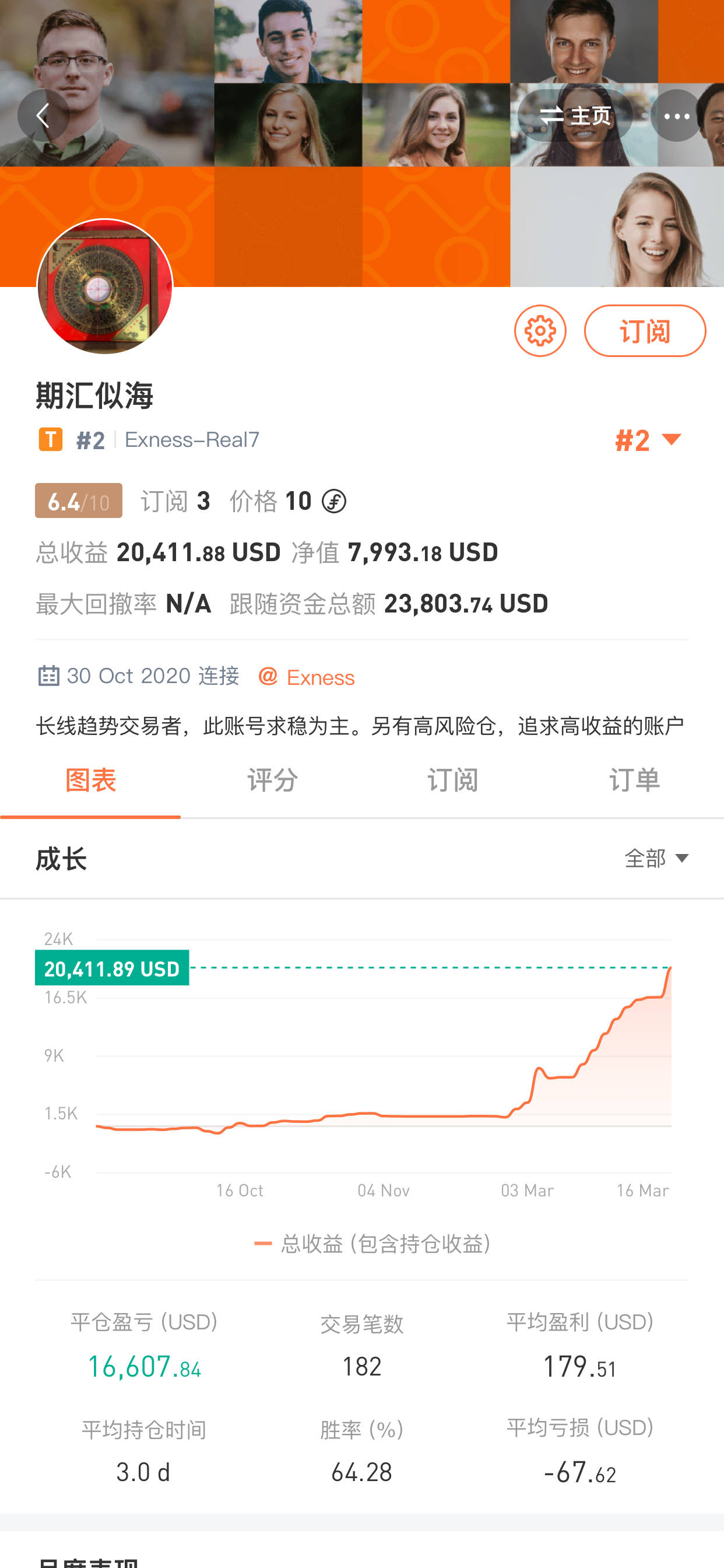Viewport: 724px width, 1568px height.
Task: Open the three-dot more options menu
Action: pyautogui.click(x=676, y=116)
